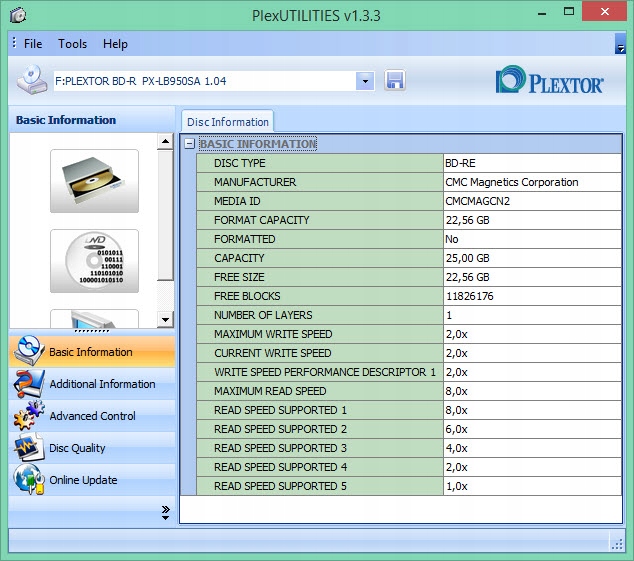Expand navigation pane configure buttons chevron
Viewport: 634px width, 561px height.
165,512
